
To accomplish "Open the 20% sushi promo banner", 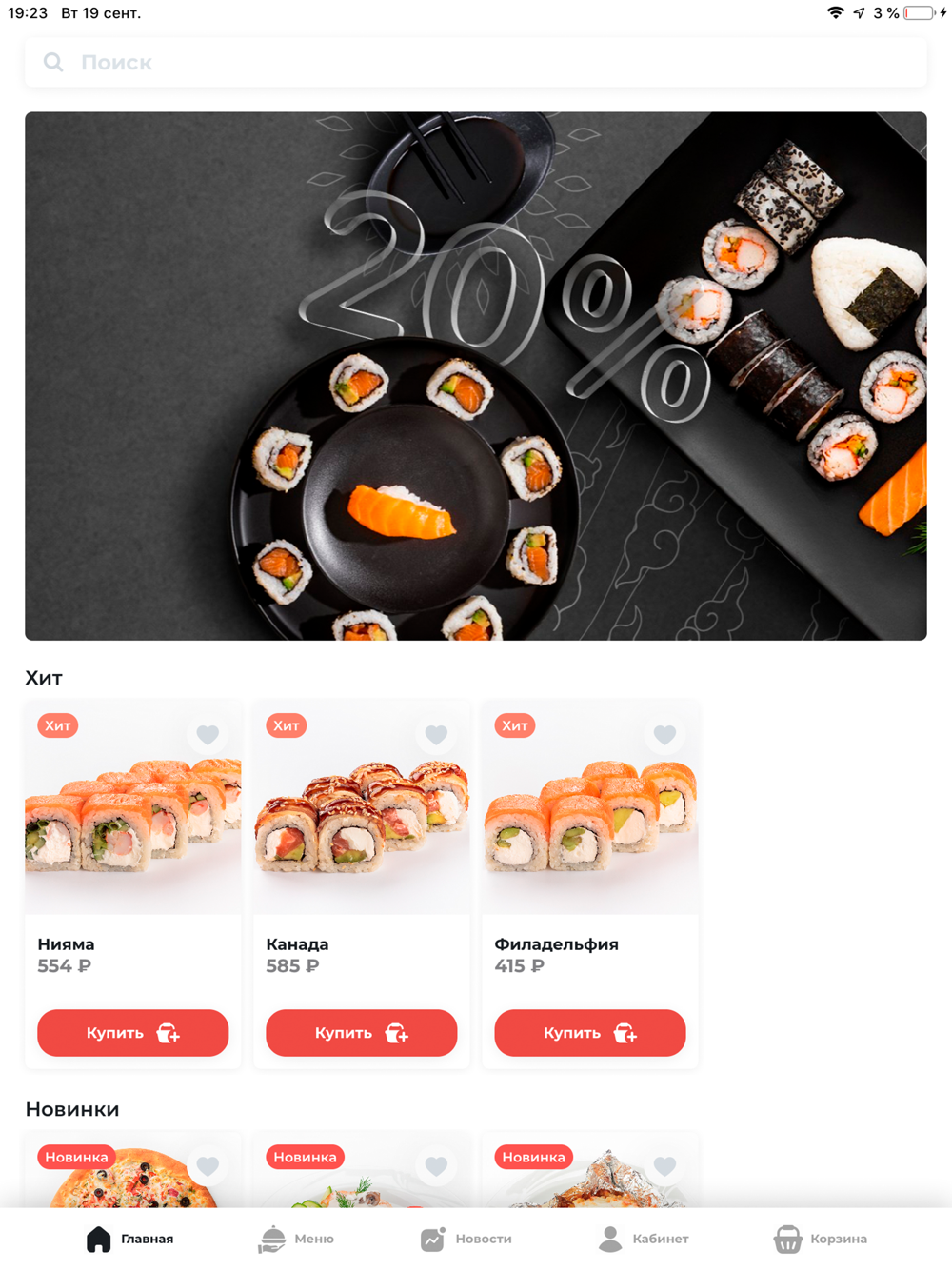I will coord(476,376).
